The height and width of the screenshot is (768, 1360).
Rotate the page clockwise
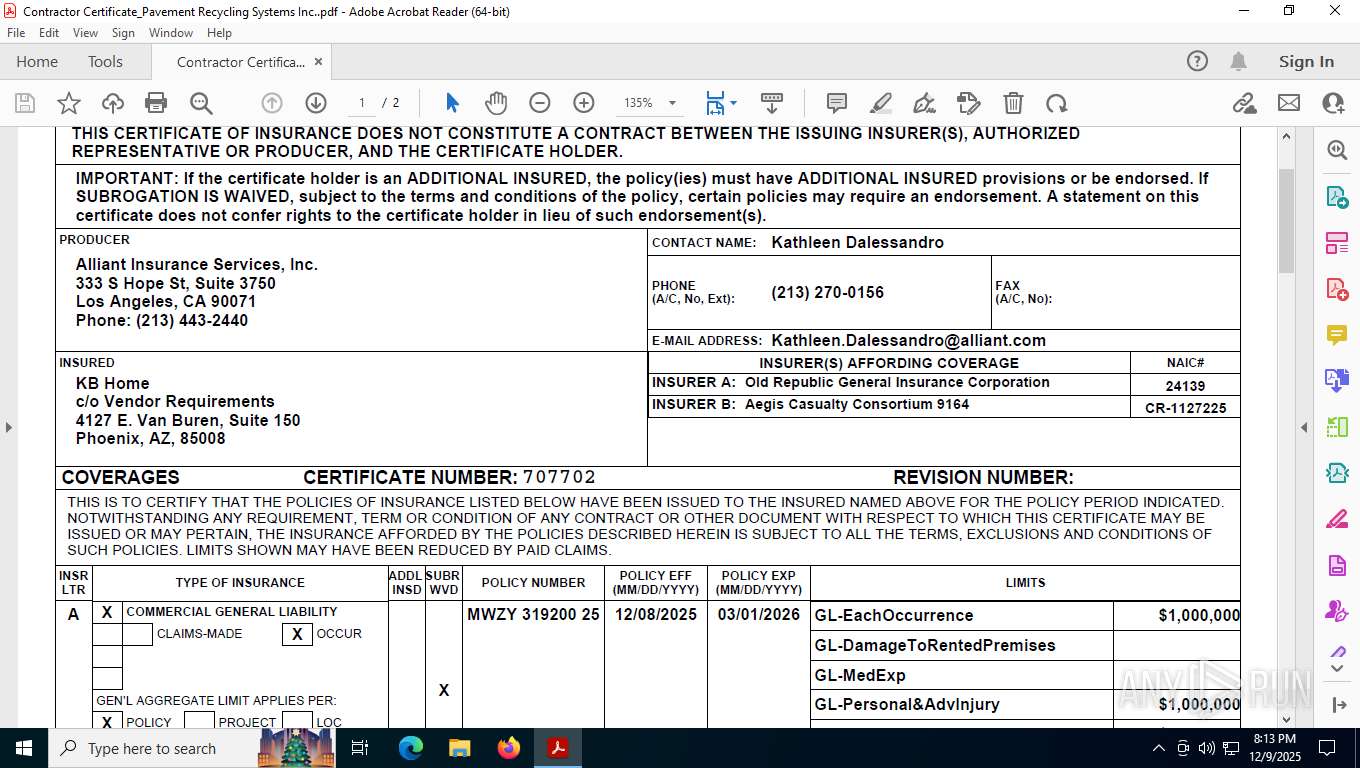click(1057, 103)
